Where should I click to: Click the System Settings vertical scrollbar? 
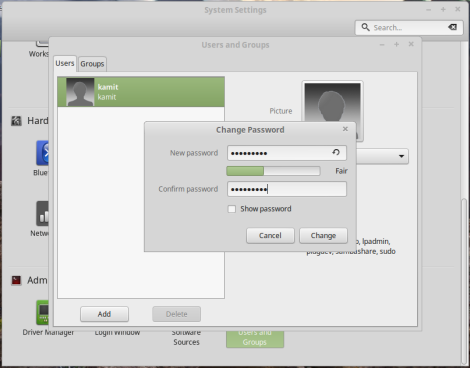[x=464, y=282]
